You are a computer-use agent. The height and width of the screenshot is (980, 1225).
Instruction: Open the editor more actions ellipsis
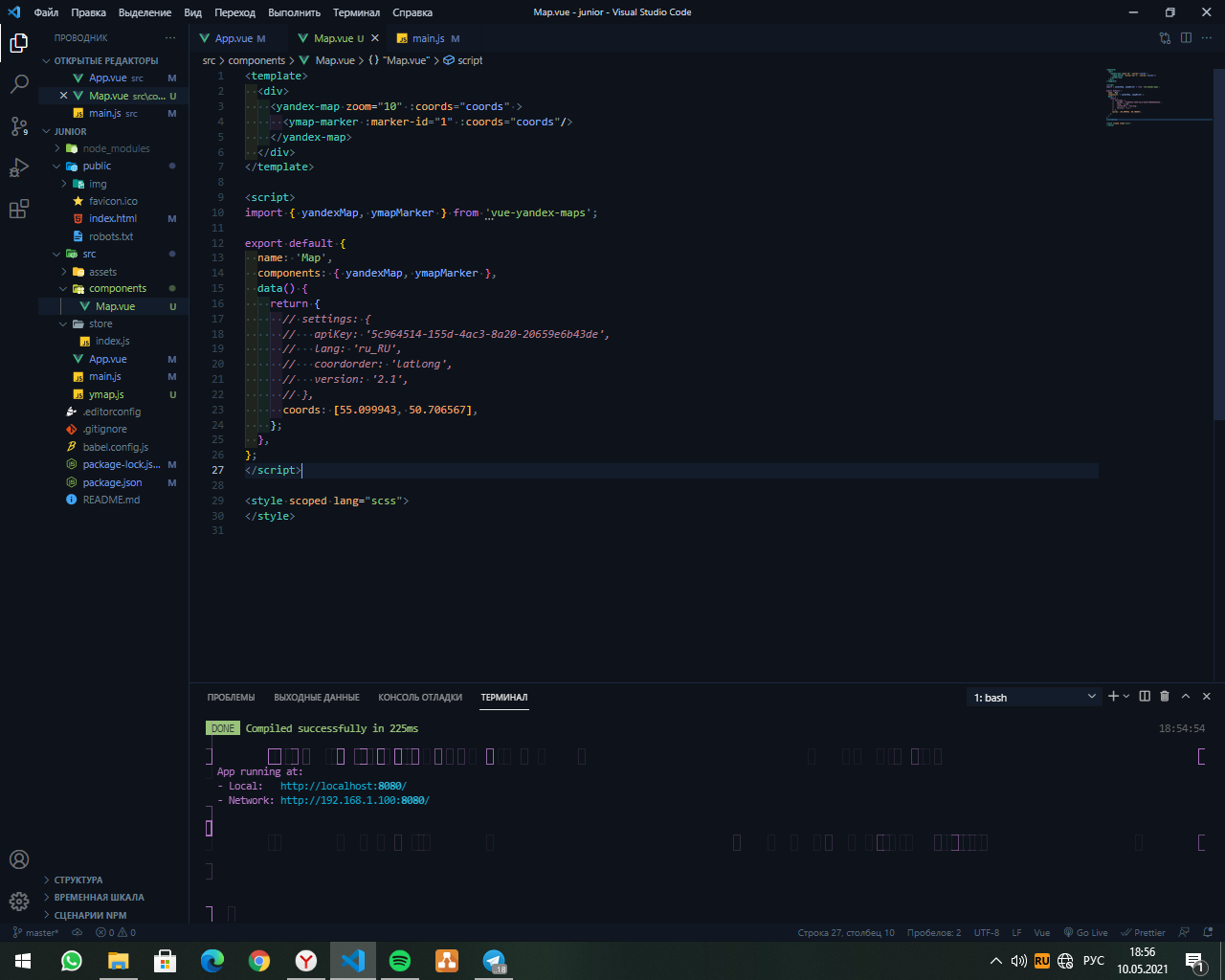point(1207,38)
